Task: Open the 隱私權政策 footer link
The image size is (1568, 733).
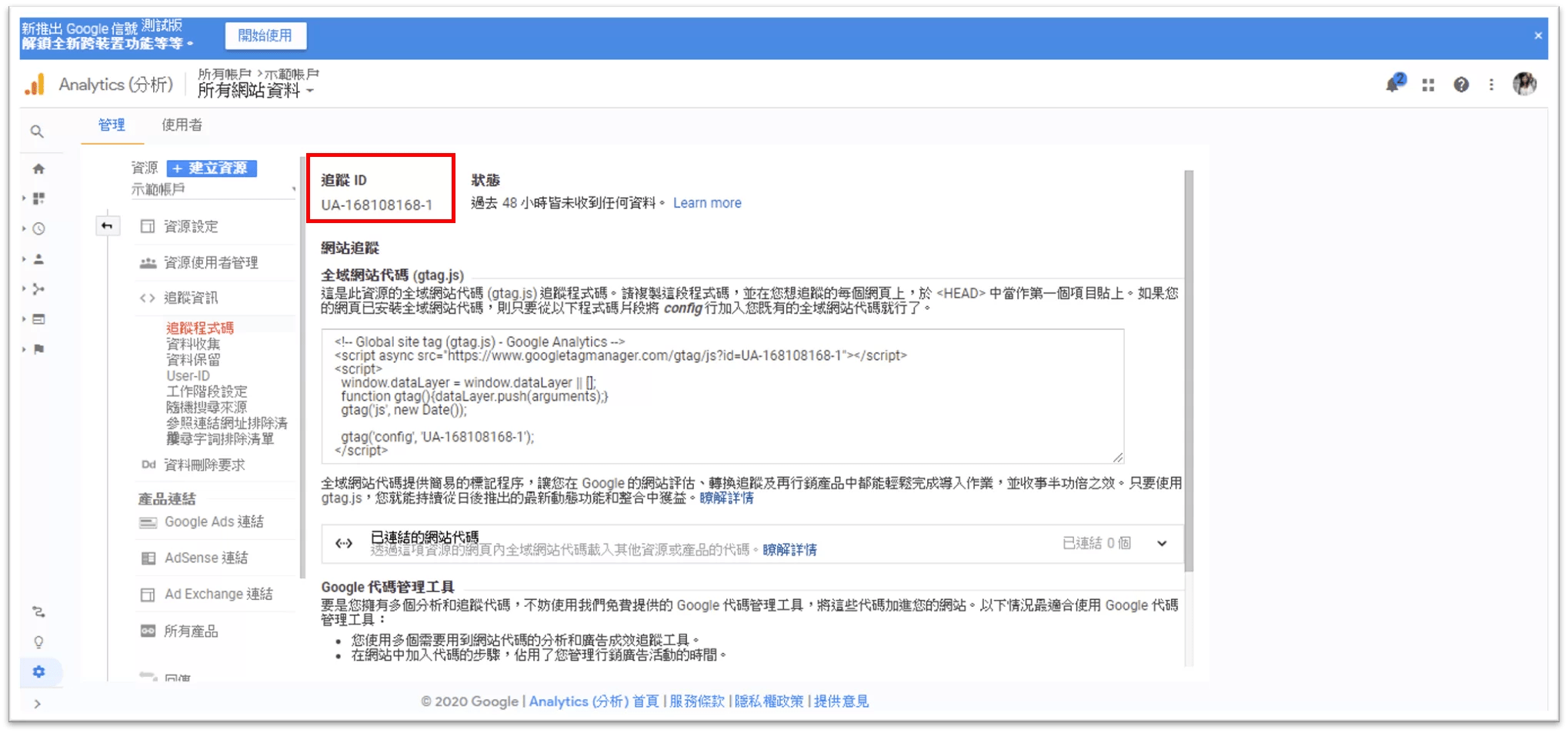Action: click(769, 701)
